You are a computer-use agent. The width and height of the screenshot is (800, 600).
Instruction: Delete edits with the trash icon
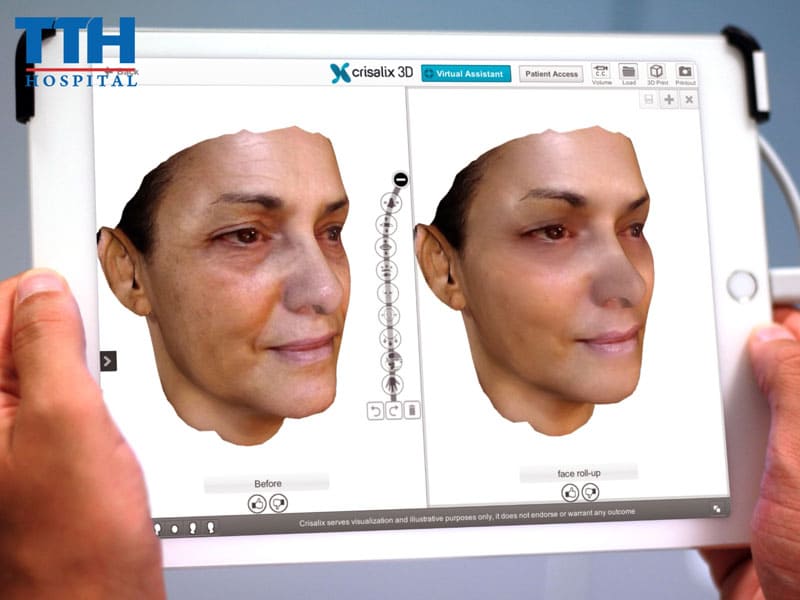(x=412, y=410)
